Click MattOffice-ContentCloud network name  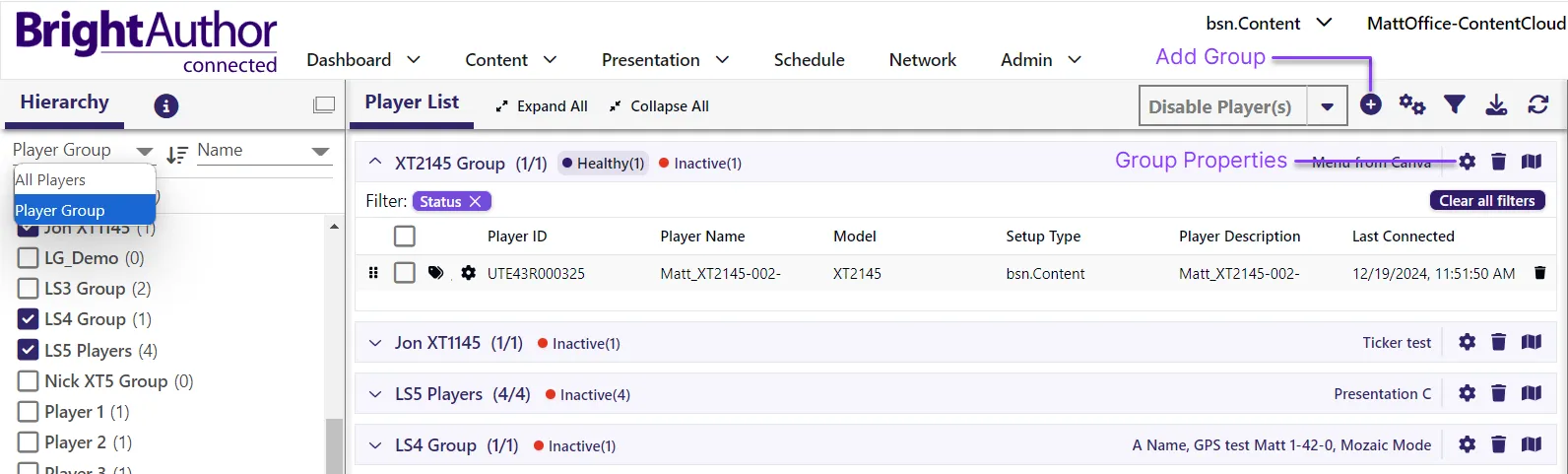pyautogui.click(x=1466, y=23)
